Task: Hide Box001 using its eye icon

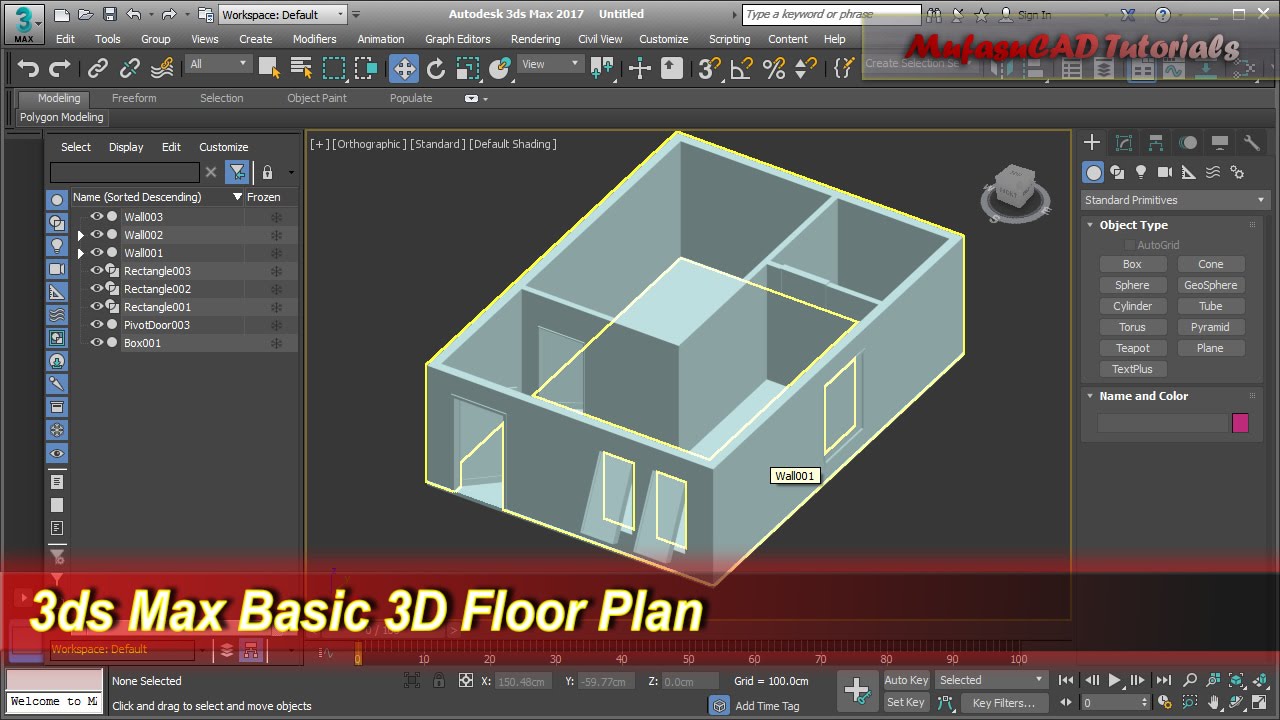Action: 97,343
